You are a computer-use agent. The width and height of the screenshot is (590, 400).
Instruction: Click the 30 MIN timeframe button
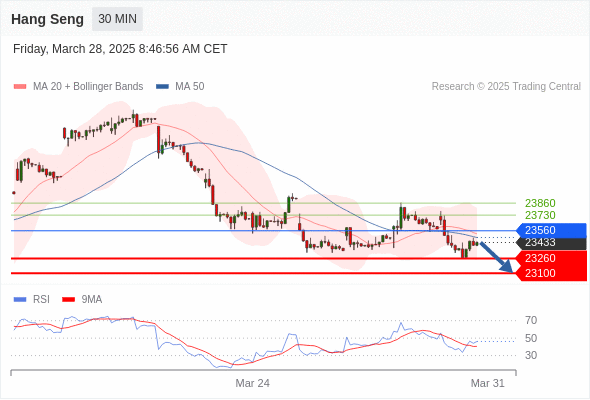(117, 19)
